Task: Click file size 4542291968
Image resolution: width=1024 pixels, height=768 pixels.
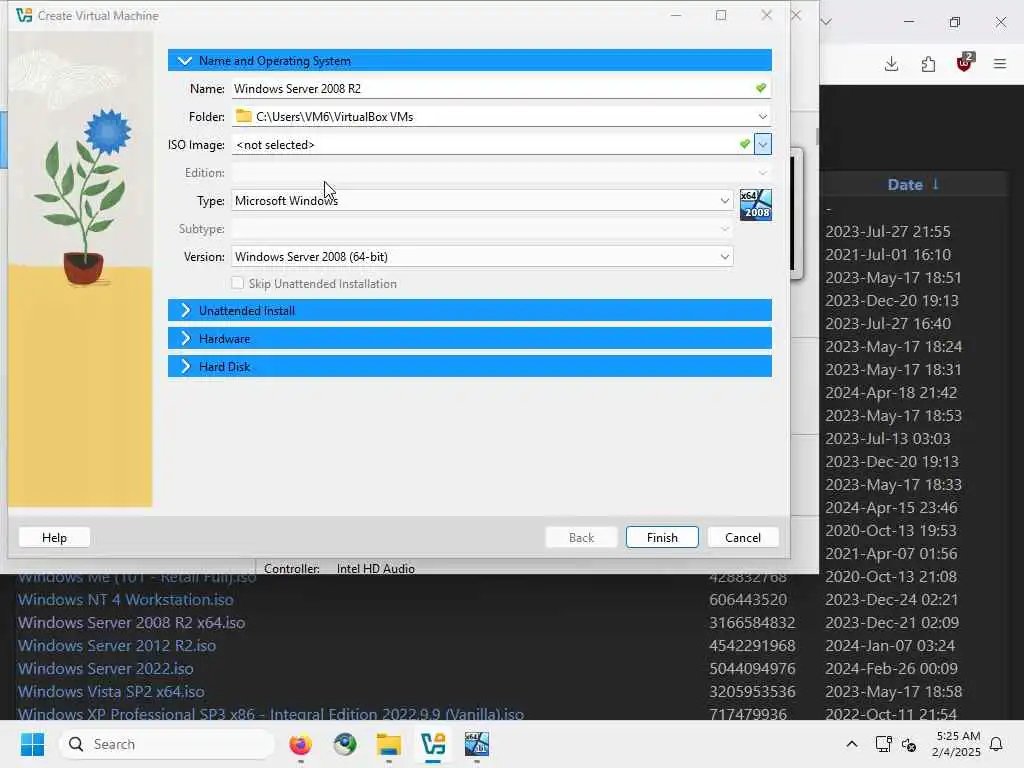Action: click(x=752, y=645)
